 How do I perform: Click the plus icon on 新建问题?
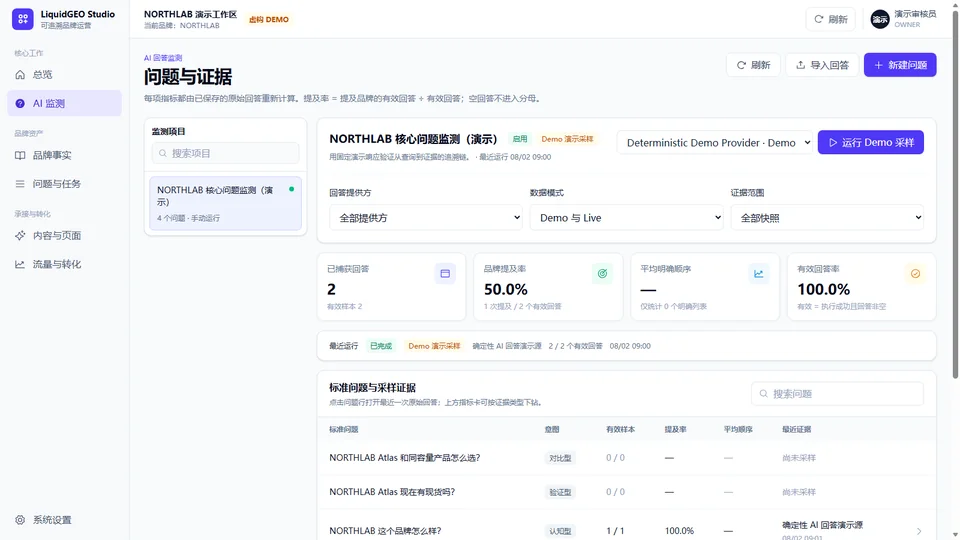click(x=879, y=65)
